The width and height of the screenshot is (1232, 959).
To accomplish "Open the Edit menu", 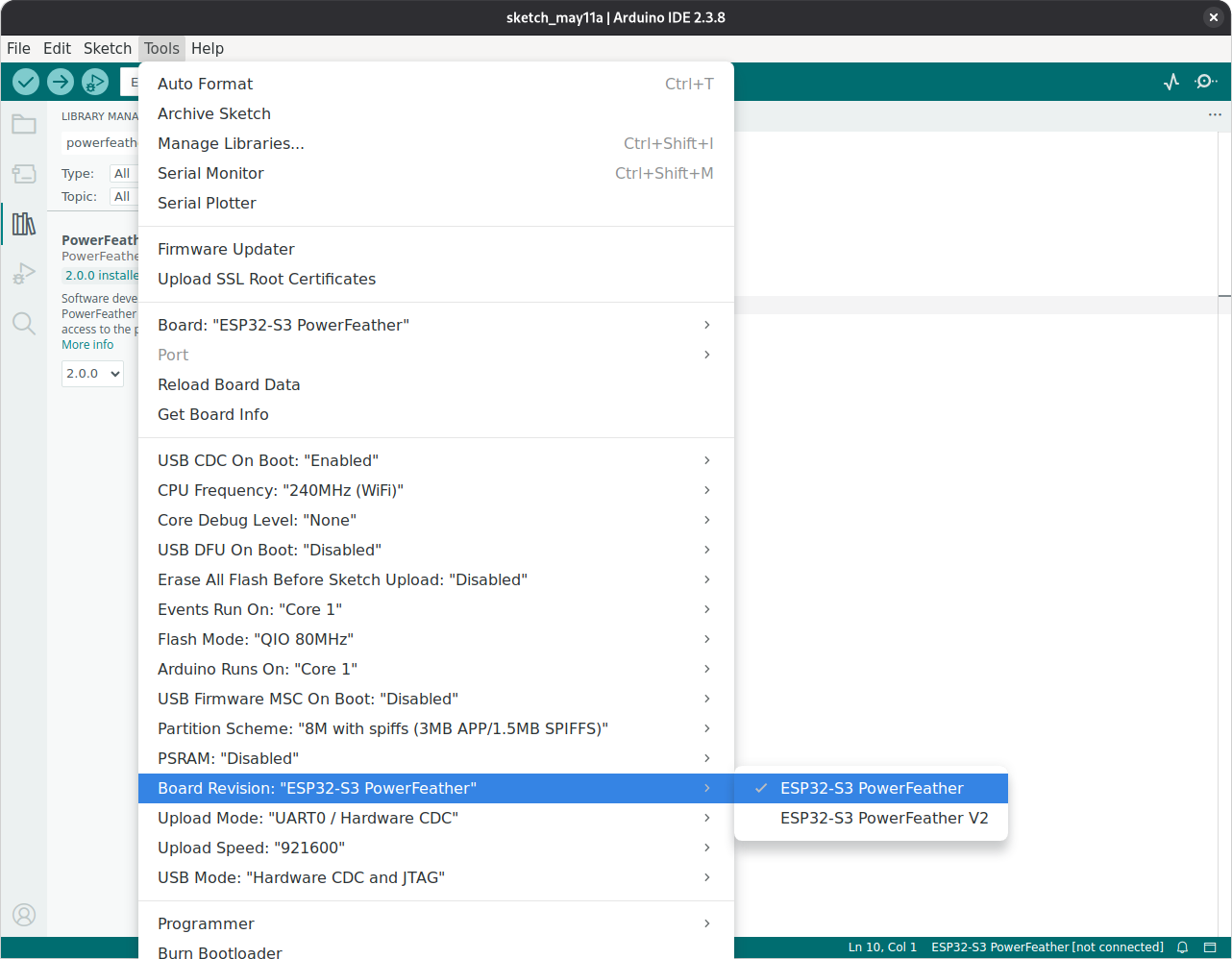I will [57, 48].
